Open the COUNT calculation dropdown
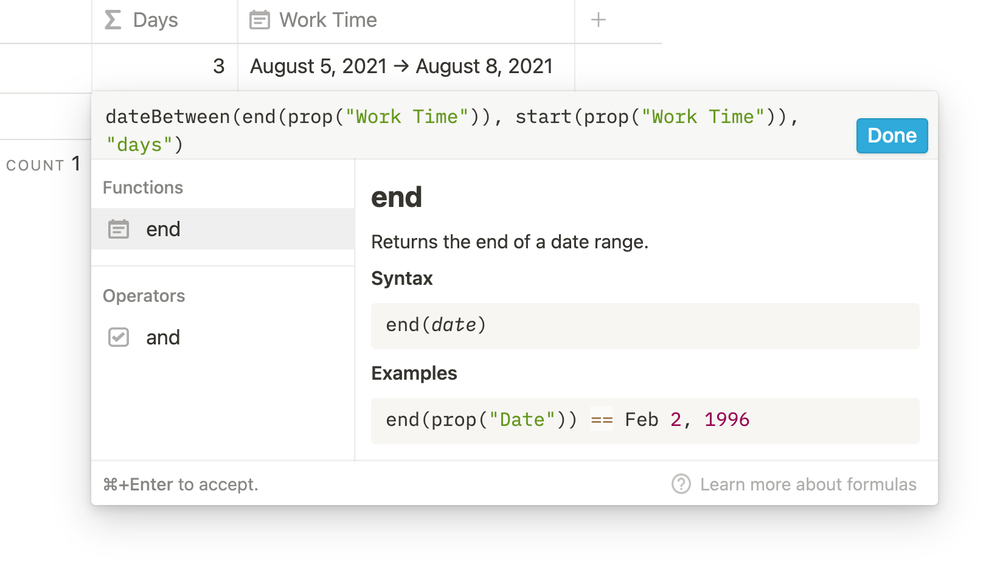1000x566 pixels. [x=43, y=165]
